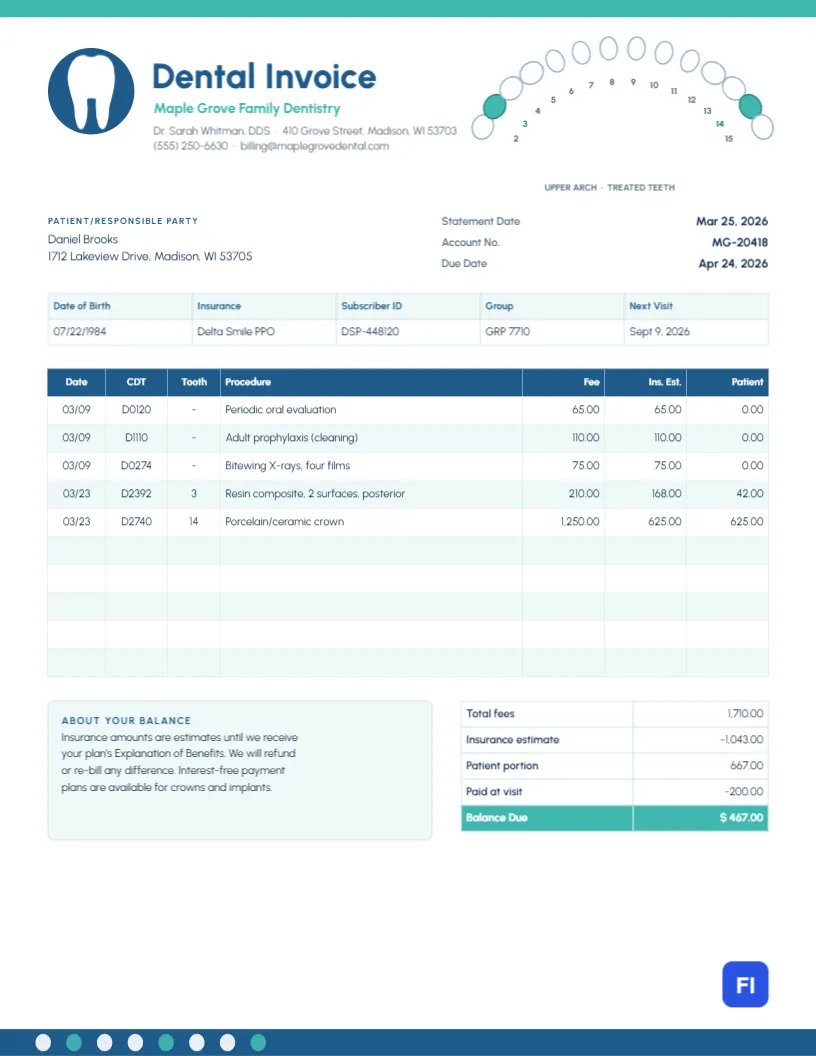This screenshot has height=1056, width=816.
Task: Select the Delta Smile PPO insurance value
Action: [236, 331]
